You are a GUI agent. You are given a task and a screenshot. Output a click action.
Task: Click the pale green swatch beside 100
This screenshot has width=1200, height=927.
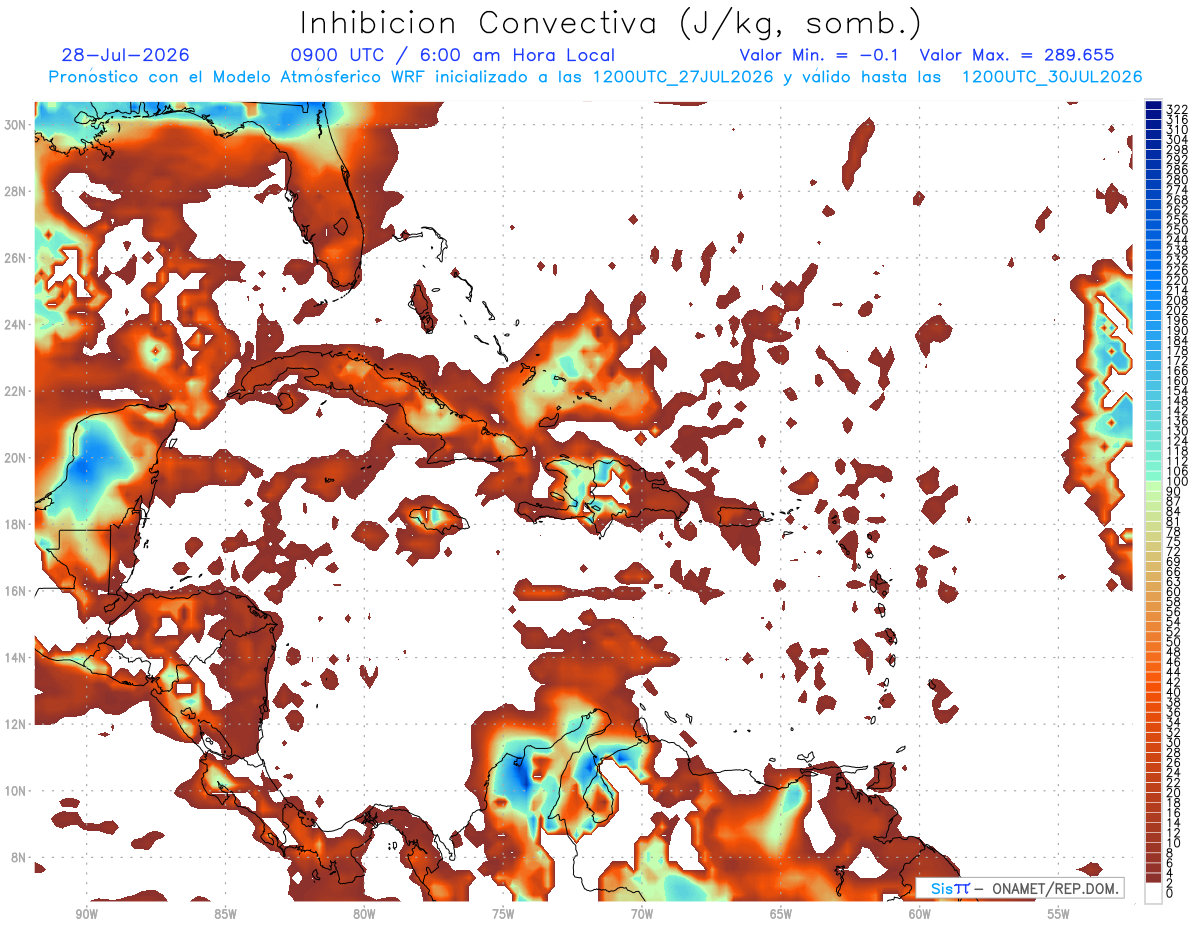pos(1154,487)
